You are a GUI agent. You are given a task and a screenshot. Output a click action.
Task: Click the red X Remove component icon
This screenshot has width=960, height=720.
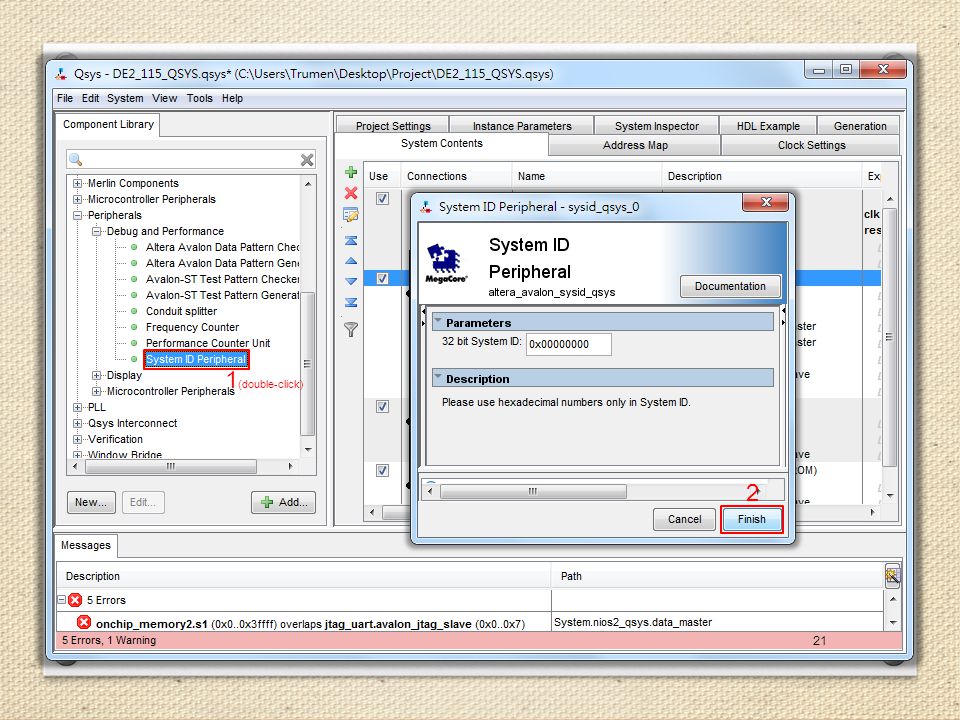click(351, 193)
